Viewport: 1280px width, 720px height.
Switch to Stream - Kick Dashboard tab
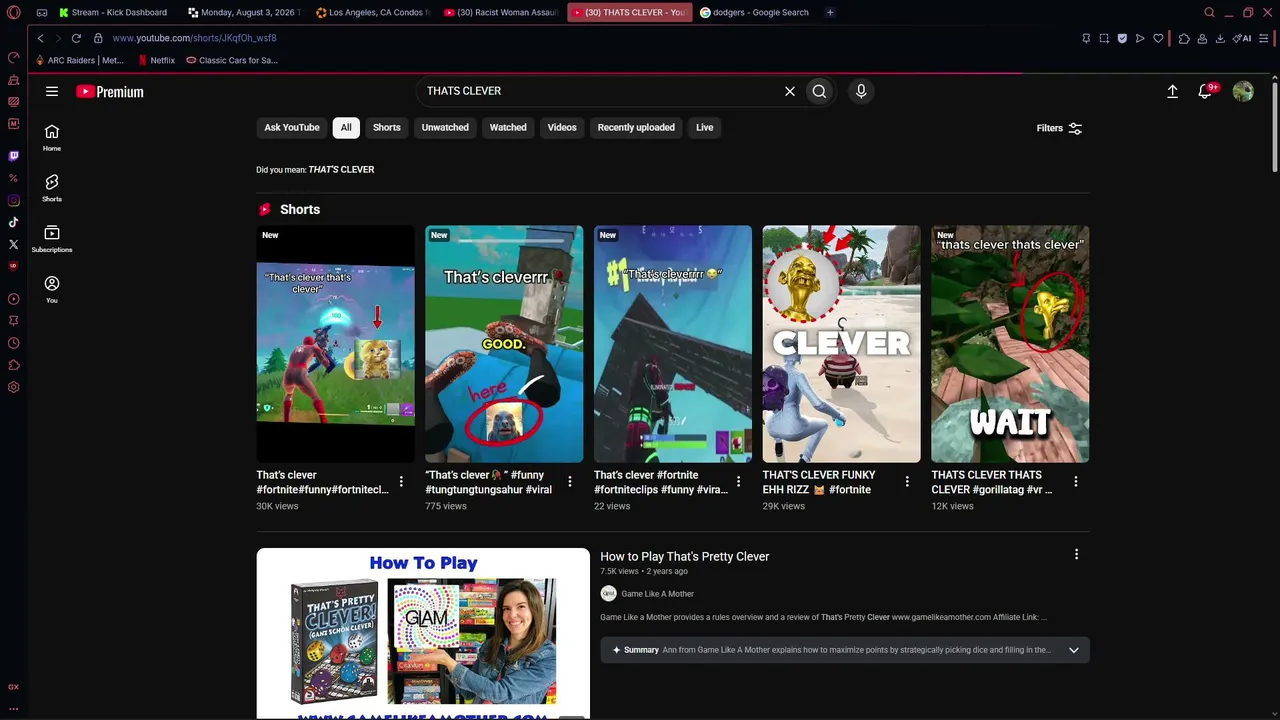click(x=114, y=13)
